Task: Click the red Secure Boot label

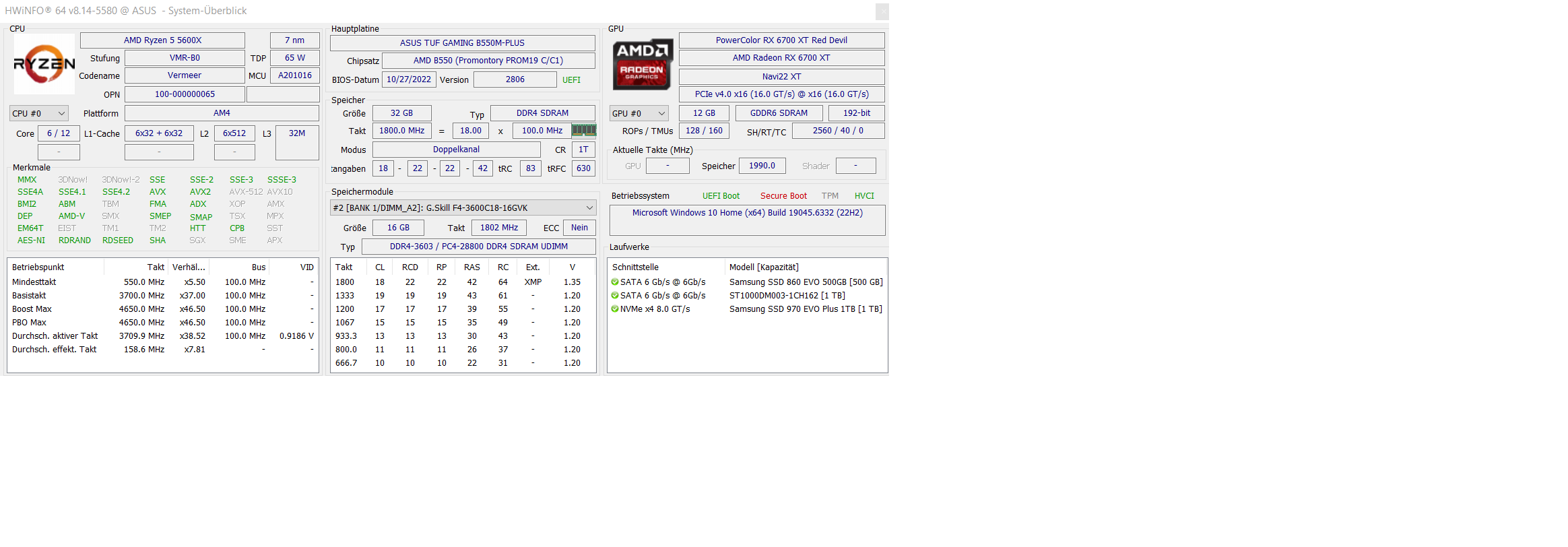Action: 783,196
